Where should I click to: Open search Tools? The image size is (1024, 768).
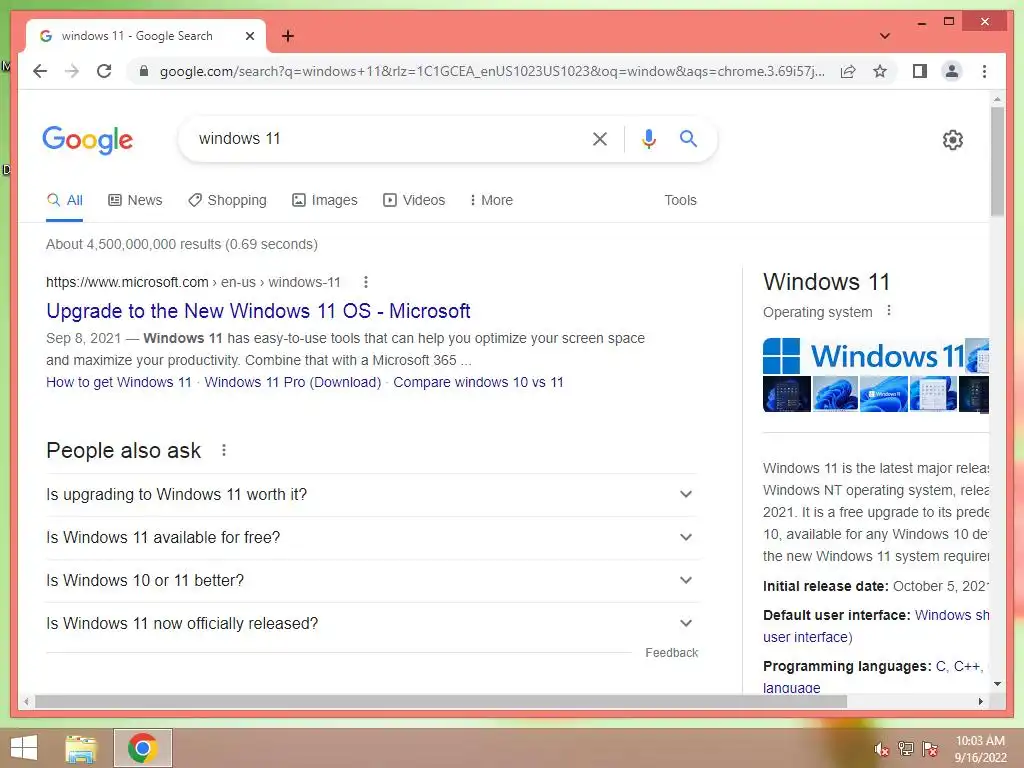(x=680, y=200)
